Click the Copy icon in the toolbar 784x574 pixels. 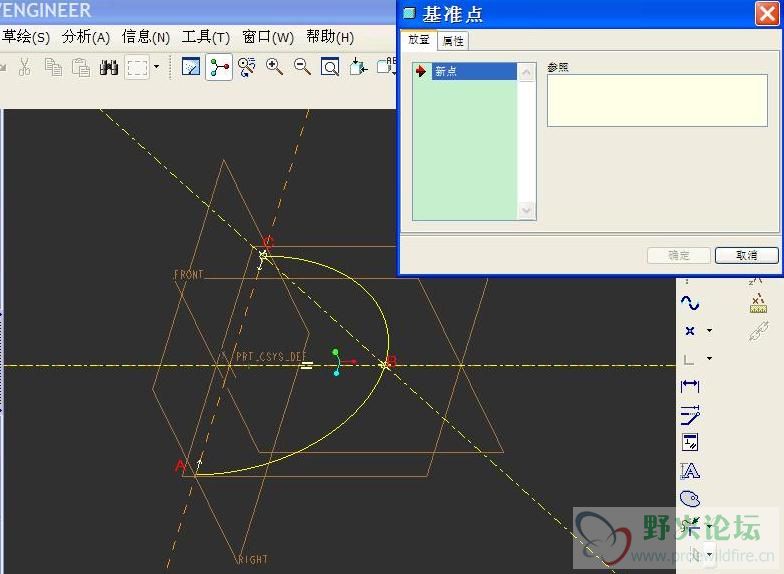click(x=53, y=67)
